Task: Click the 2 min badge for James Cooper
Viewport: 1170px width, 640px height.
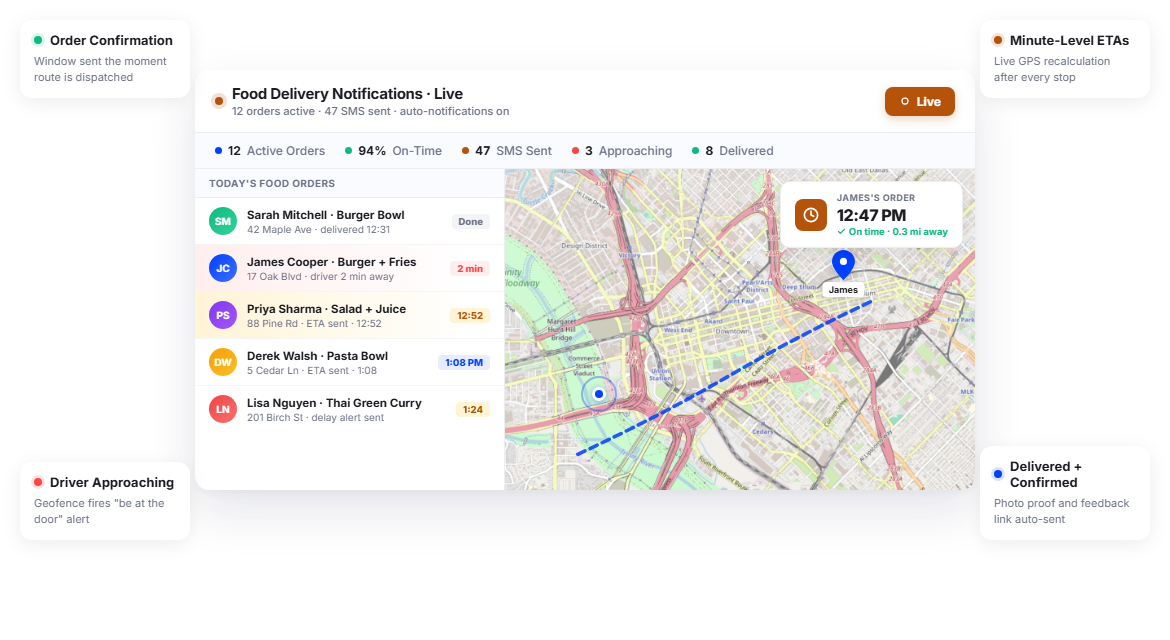Action: 469,269
